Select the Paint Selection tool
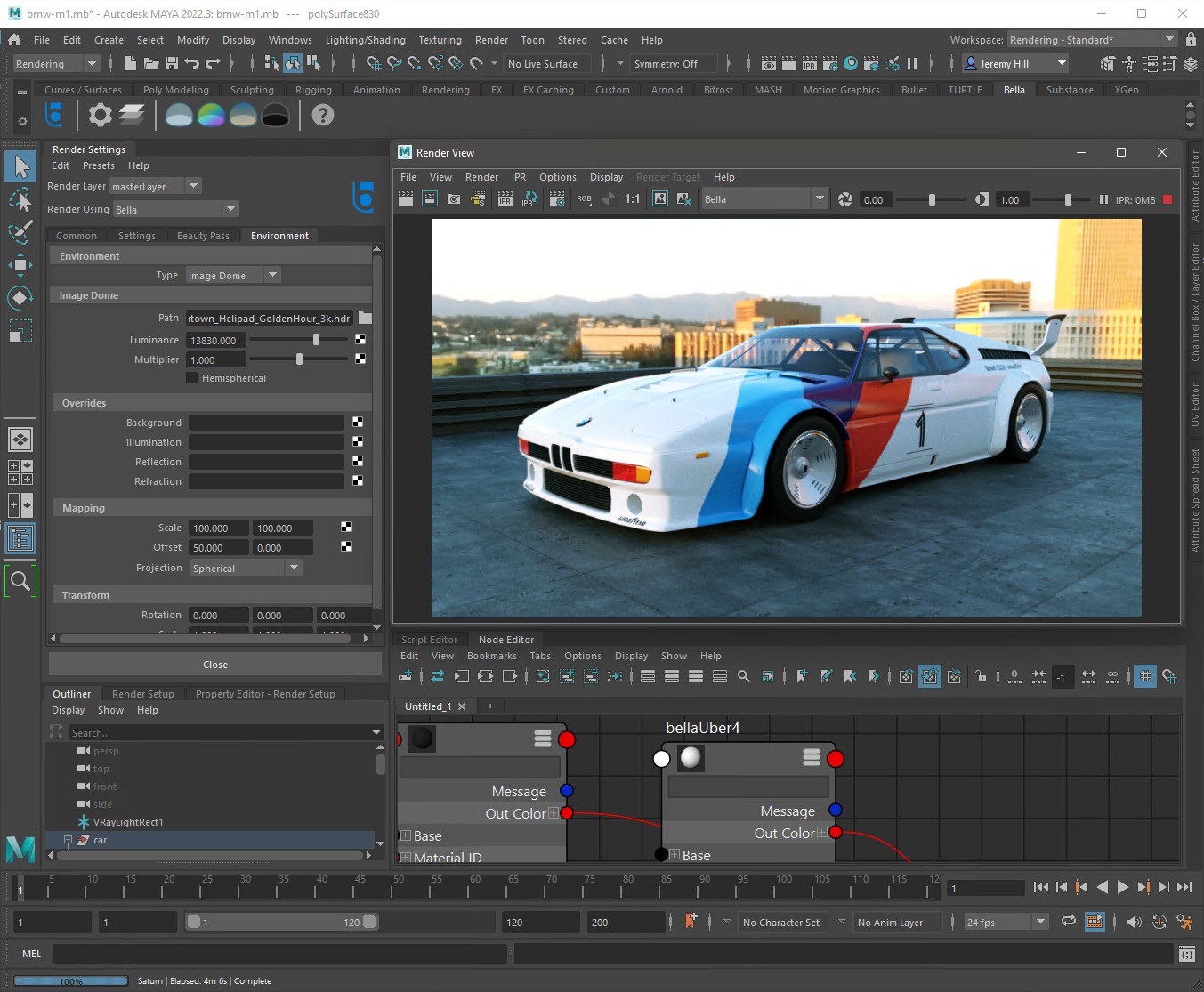 click(20, 232)
